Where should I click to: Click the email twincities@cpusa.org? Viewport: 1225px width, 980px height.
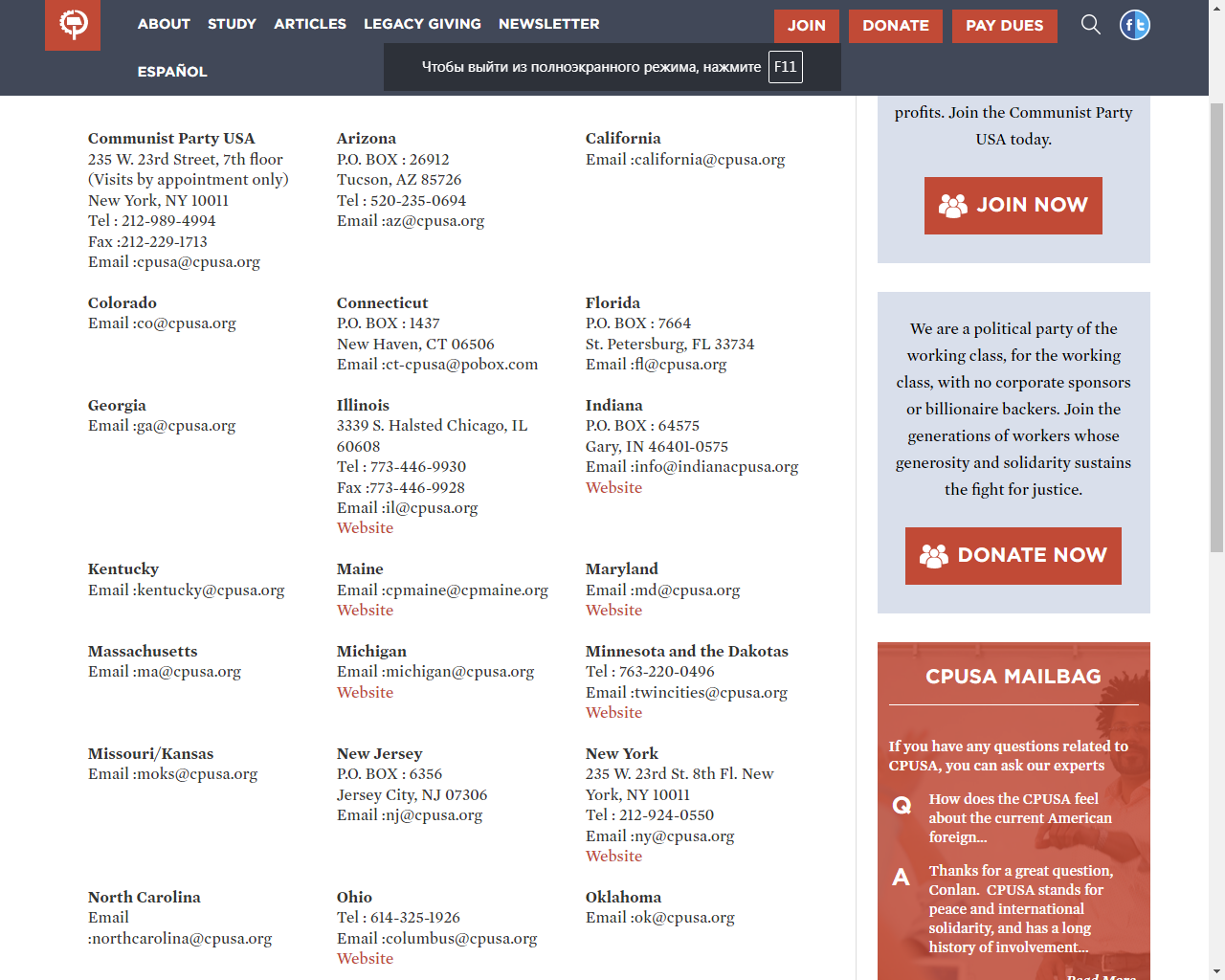pyautogui.click(x=710, y=693)
